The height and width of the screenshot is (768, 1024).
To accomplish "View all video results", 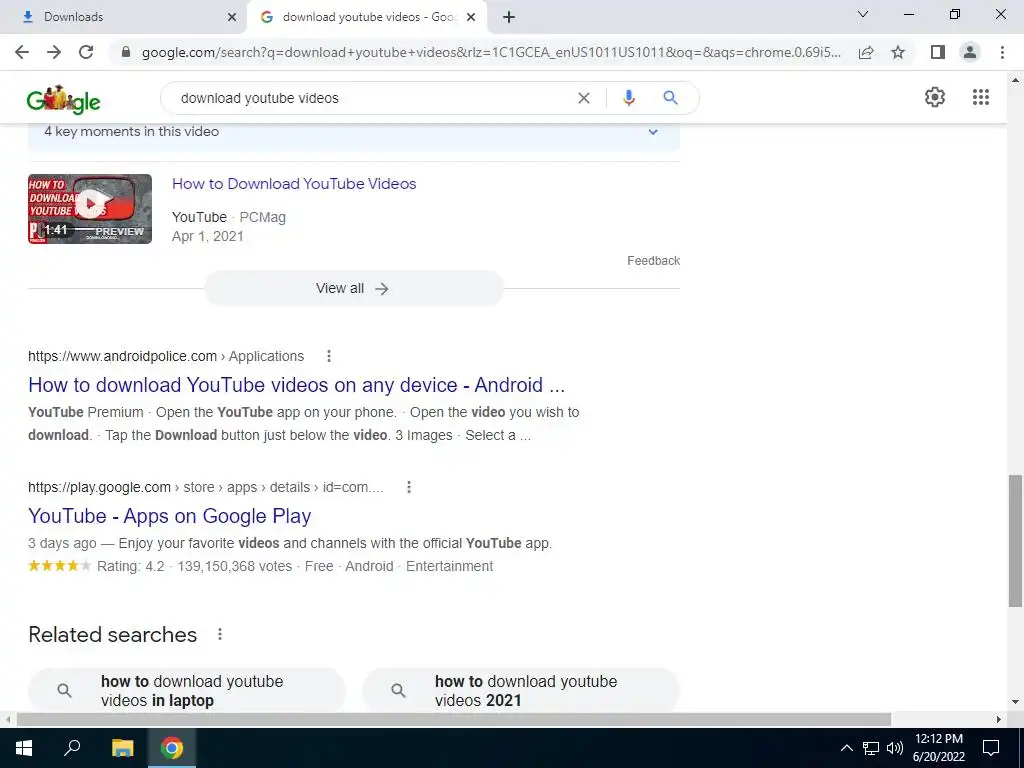I will pyautogui.click(x=353, y=288).
